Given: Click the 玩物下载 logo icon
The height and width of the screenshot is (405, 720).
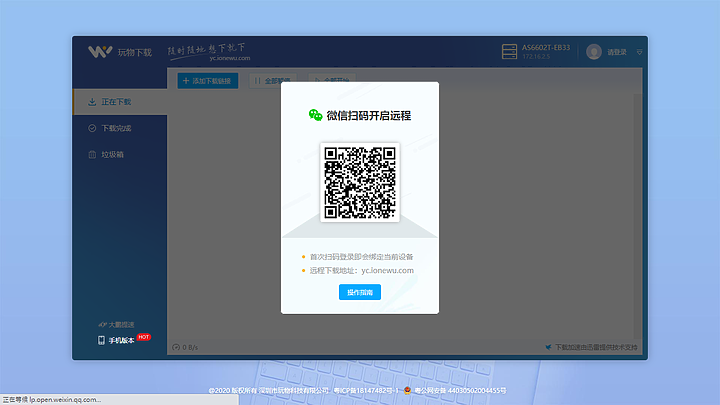Looking at the screenshot, I should [100, 51].
